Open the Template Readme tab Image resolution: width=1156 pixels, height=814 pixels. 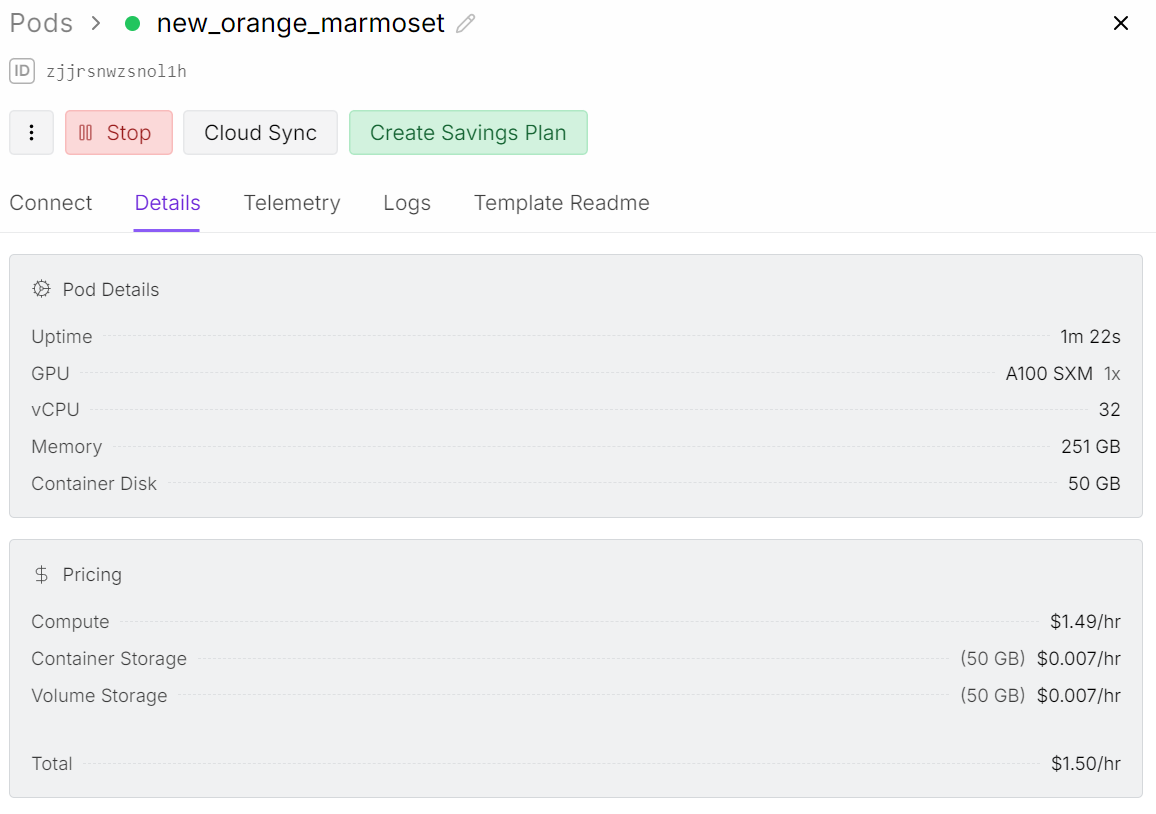(x=561, y=203)
